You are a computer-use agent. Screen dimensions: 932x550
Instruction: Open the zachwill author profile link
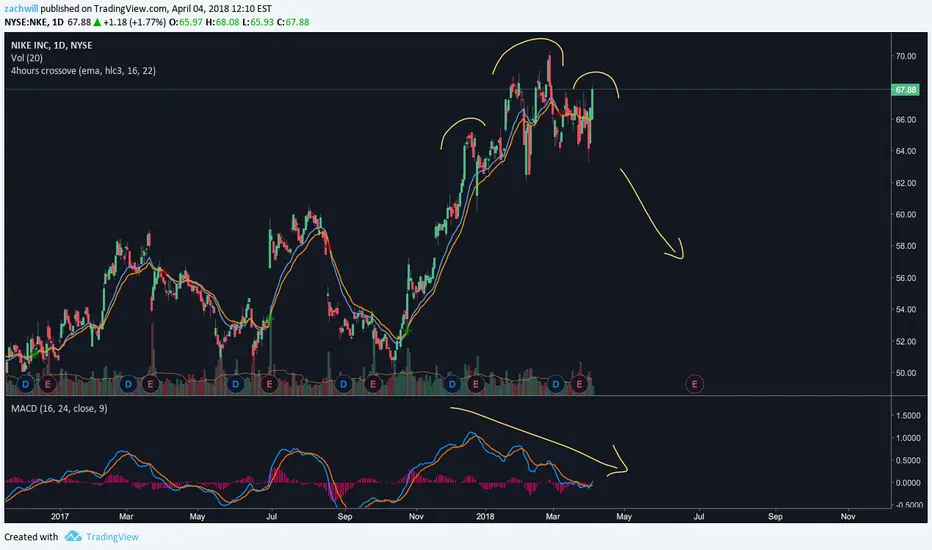tap(21, 9)
